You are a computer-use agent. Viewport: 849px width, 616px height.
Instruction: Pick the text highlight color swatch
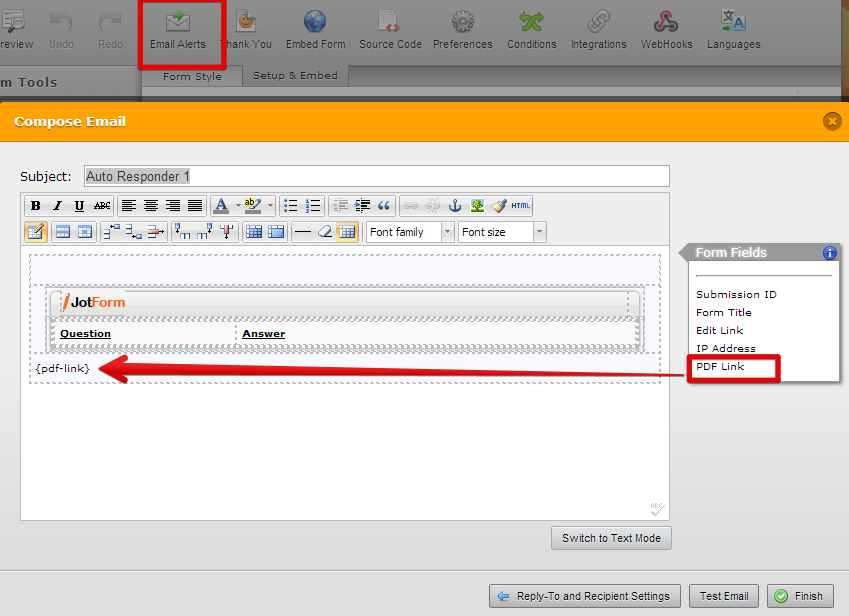coord(252,206)
